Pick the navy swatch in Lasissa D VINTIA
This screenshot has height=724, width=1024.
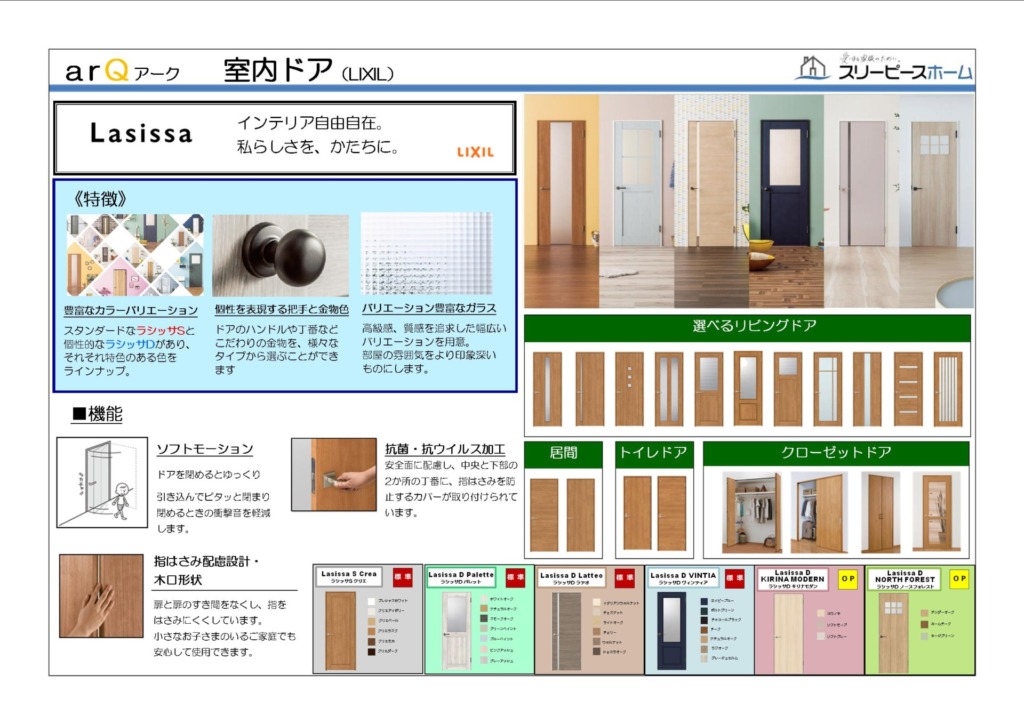tap(704, 601)
